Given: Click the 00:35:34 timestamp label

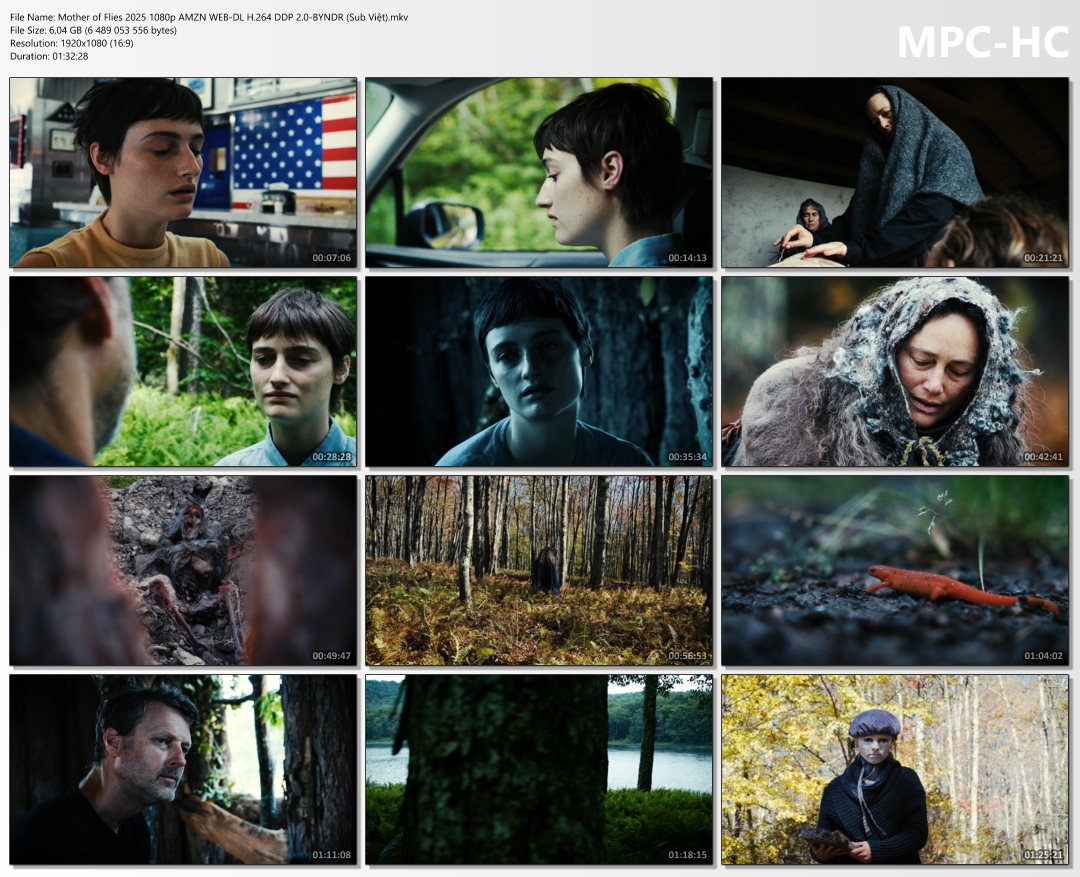Looking at the screenshot, I should tap(687, 457).
